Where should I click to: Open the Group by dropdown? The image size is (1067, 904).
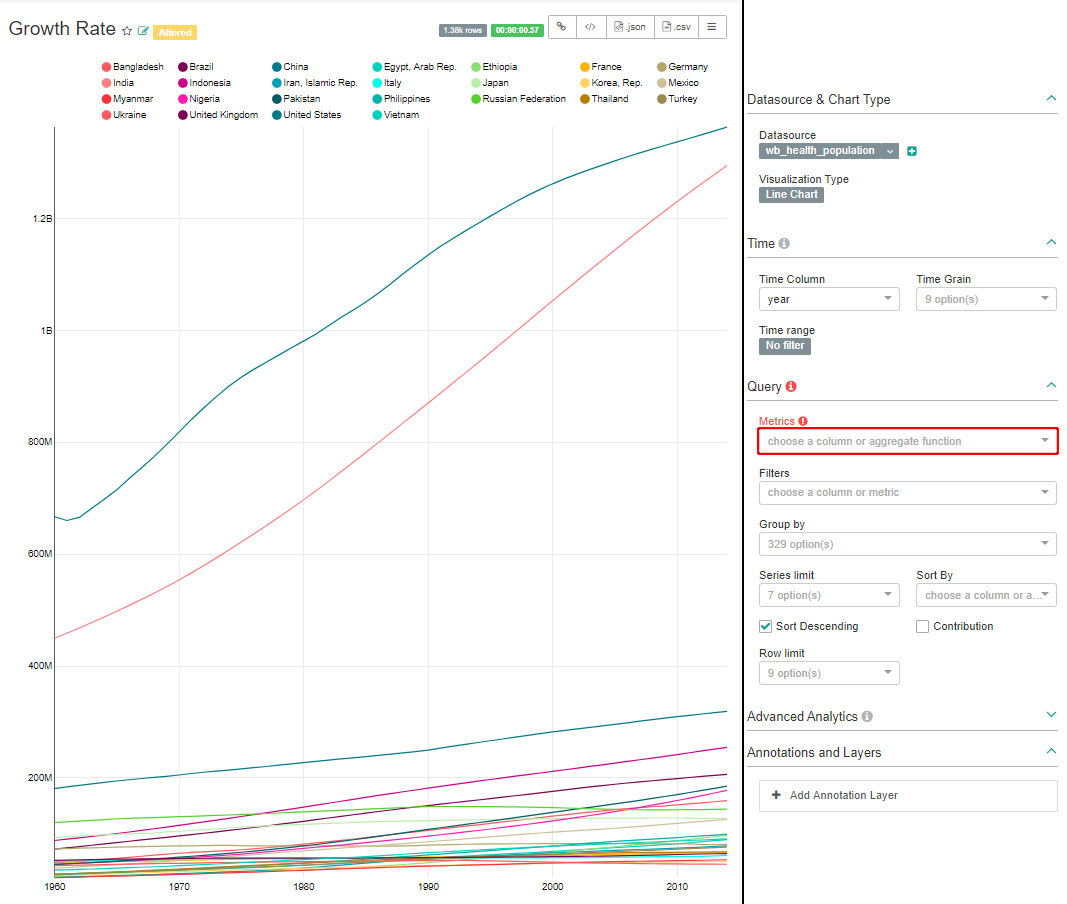907,544
